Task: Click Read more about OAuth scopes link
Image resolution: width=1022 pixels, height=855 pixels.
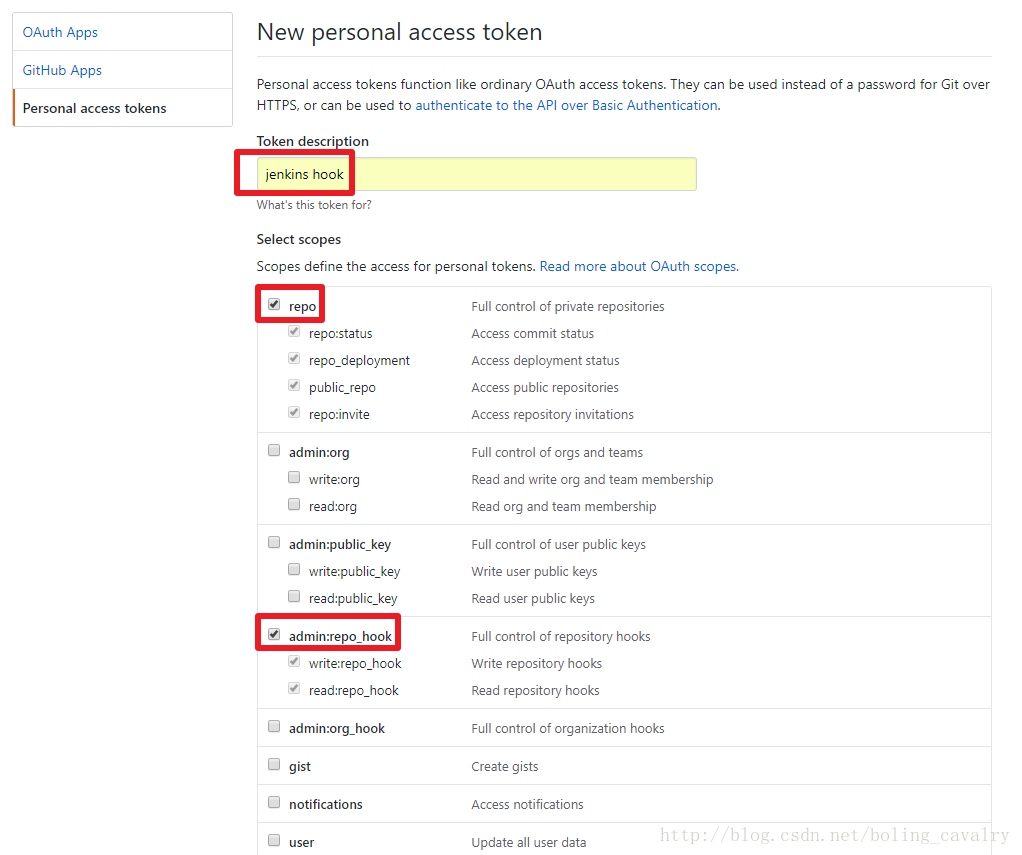Action: tap(639, 267)
